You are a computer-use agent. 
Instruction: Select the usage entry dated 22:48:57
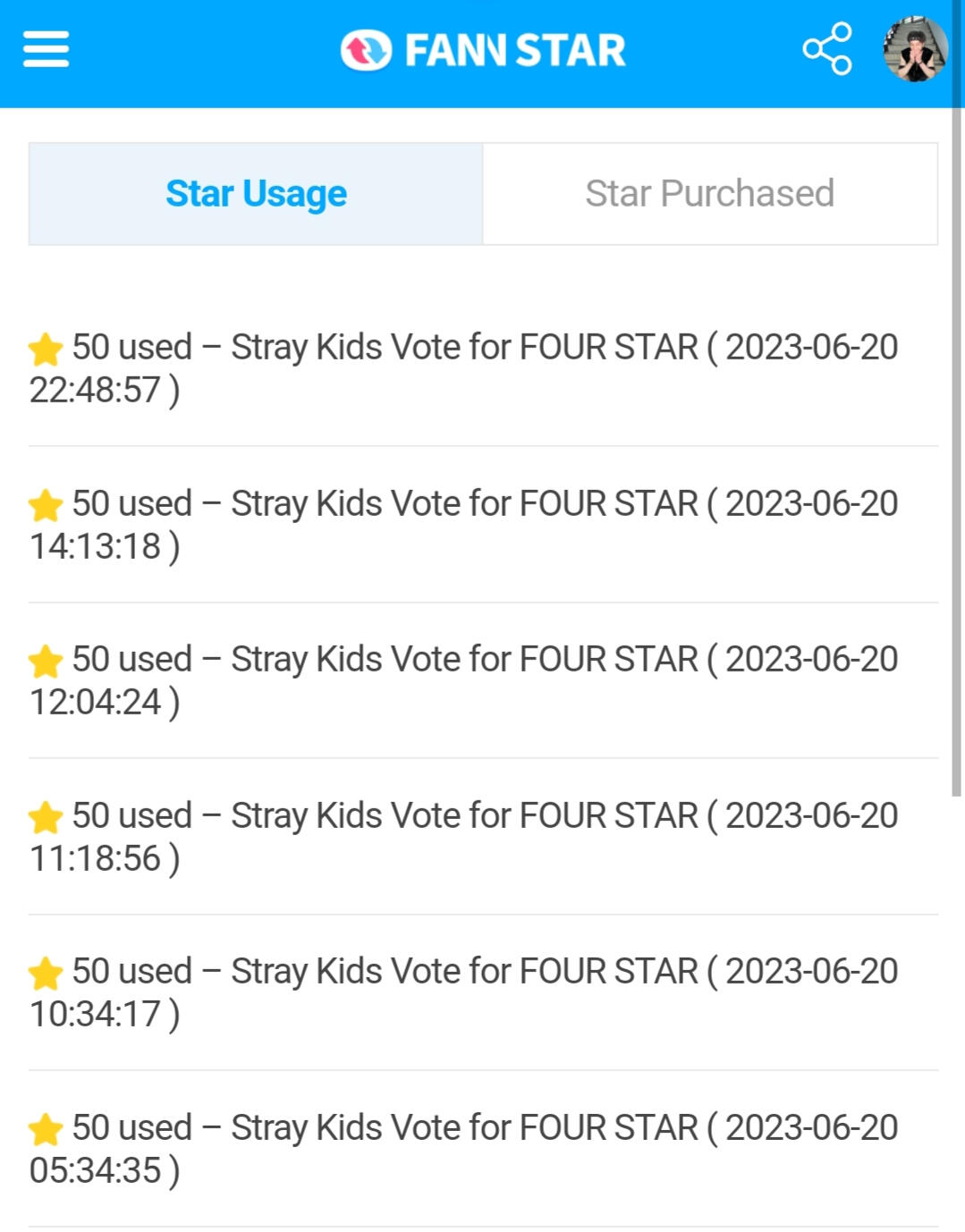click(483, 368)
